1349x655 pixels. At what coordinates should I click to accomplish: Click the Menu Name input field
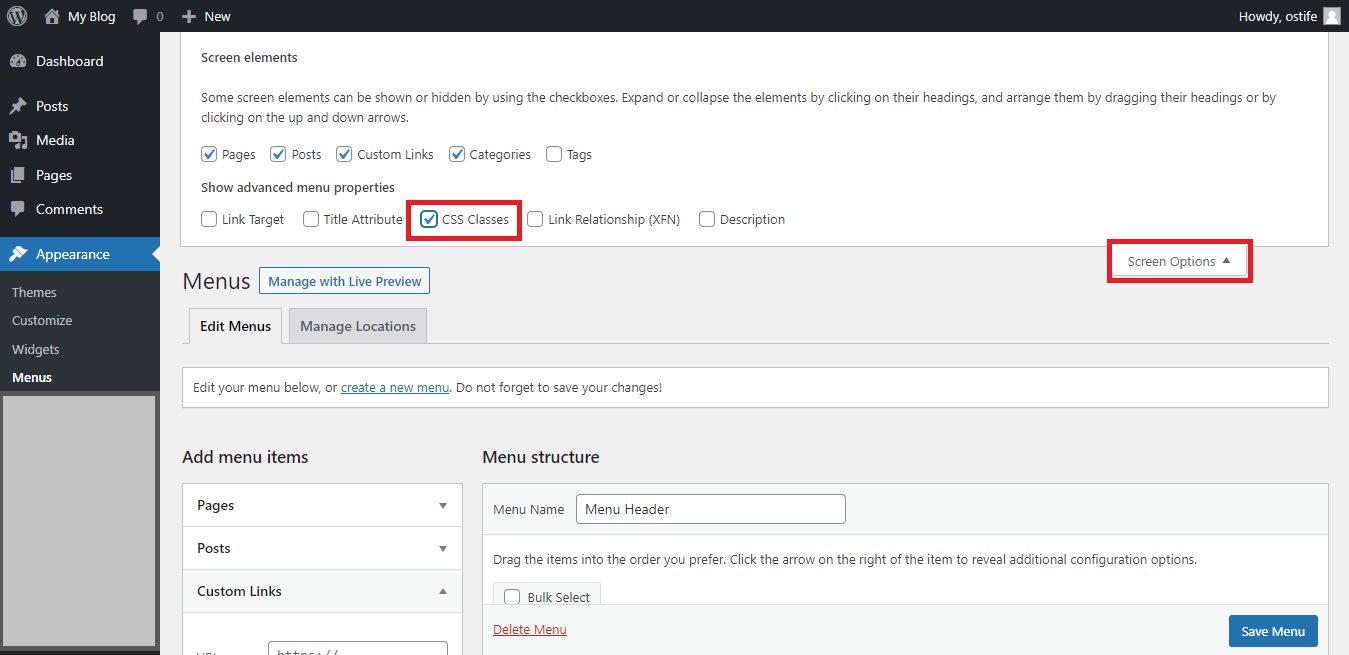[710, 509]
